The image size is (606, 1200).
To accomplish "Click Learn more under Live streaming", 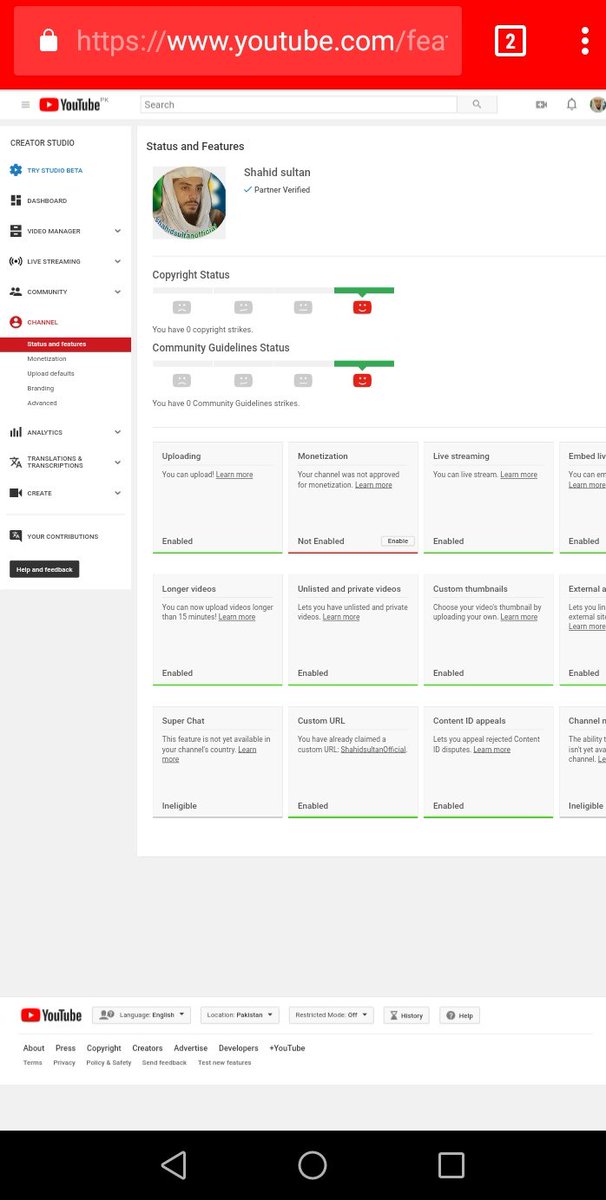I will (519, 475).
